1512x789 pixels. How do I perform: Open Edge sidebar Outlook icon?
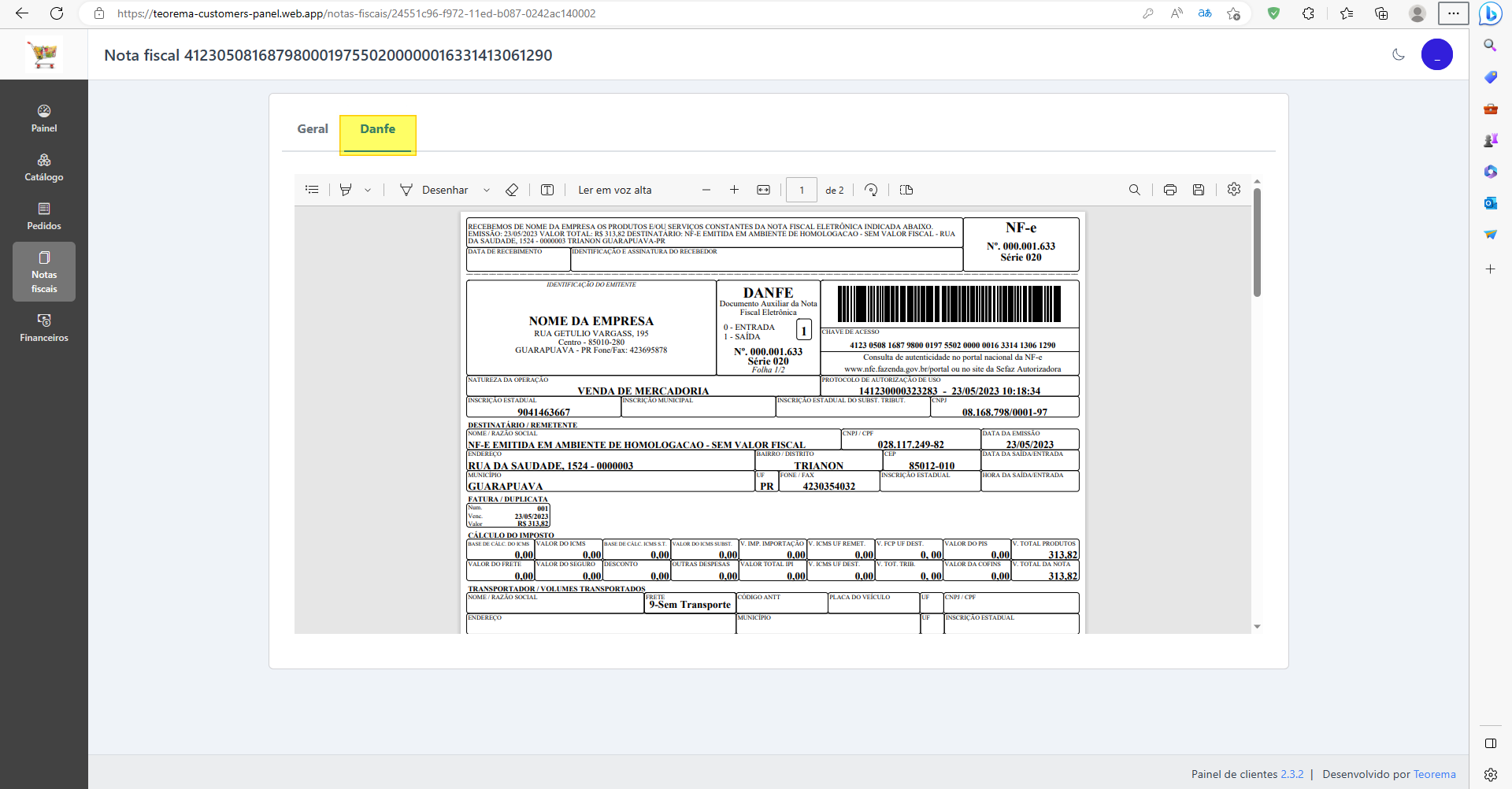tap(1490, 202)
